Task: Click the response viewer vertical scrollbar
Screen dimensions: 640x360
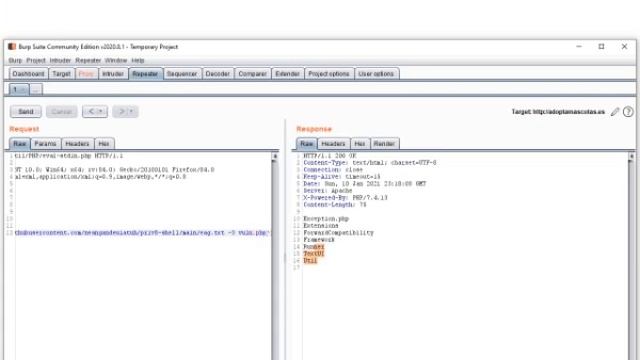Action: (631, 257)
